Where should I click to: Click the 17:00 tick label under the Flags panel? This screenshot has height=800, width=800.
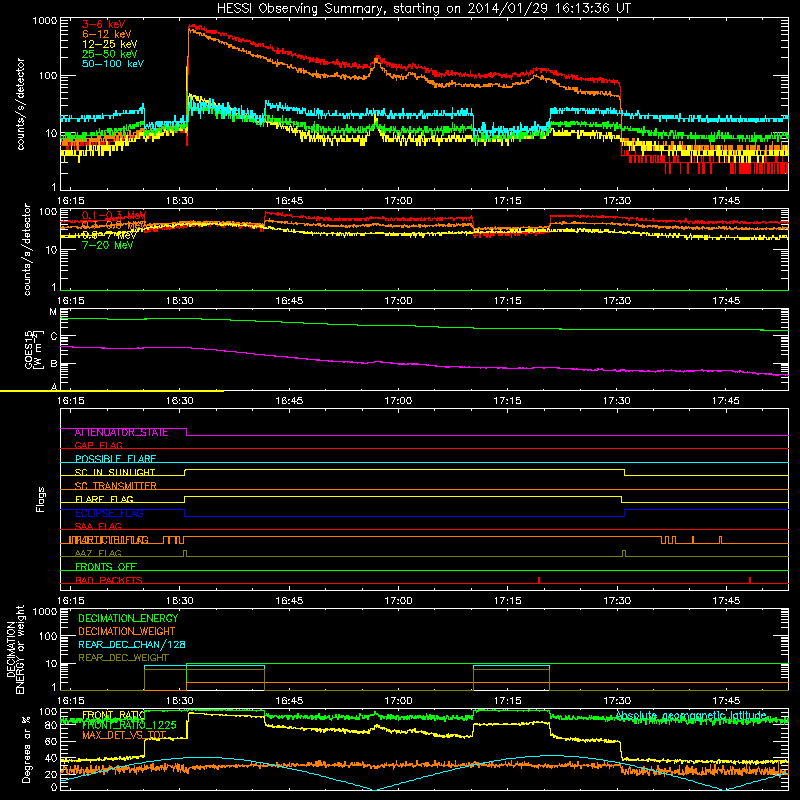click(398, 601)
